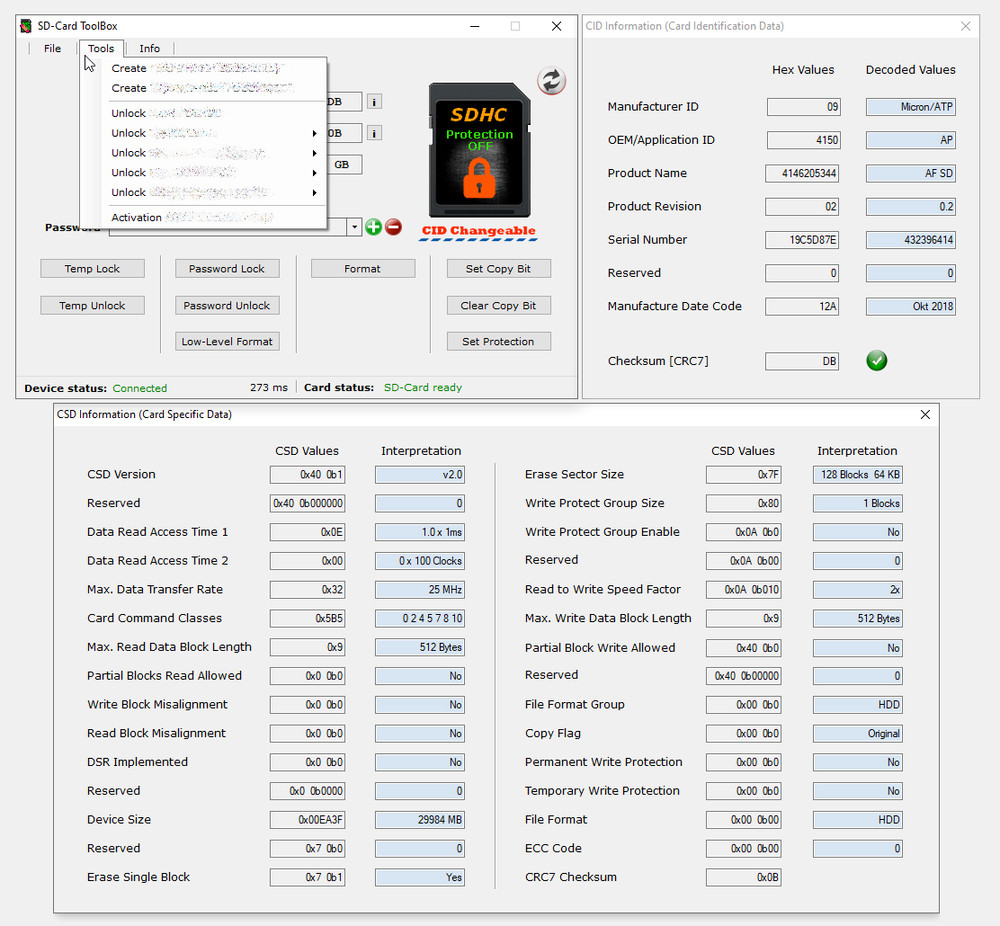This screenshot has height=926, width=1000.
Task: Click the info icon beside the second field
Action: [374, 132]
